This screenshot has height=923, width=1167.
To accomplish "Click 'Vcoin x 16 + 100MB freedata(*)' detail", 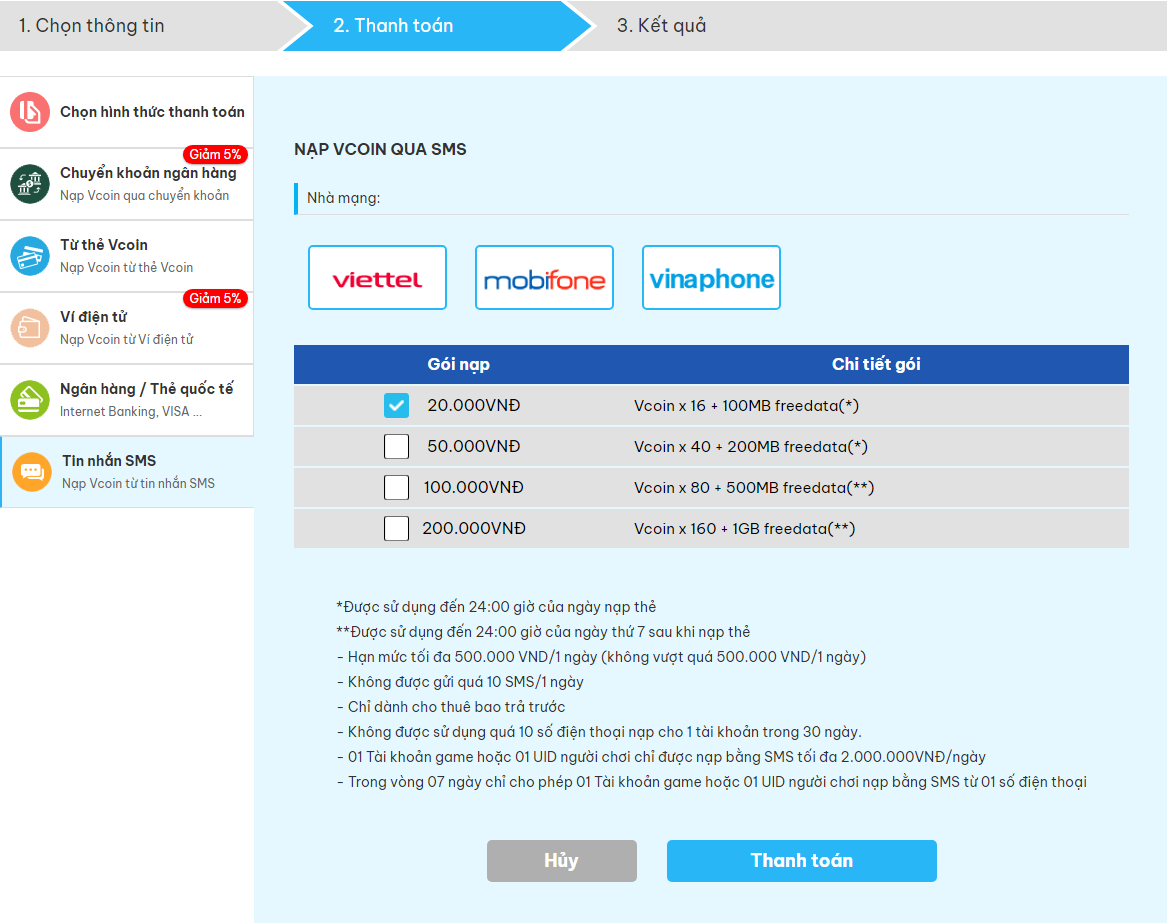I will click(x=746, y=406).
